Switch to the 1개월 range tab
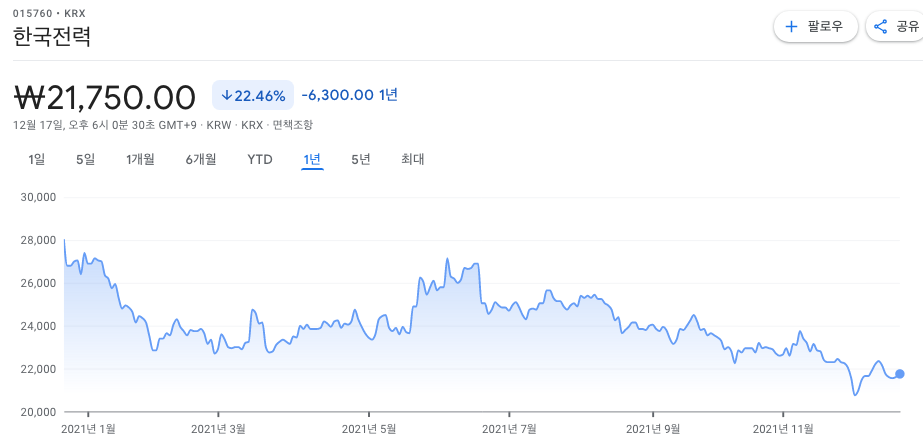The width and height of the screenshot is (923, 440). (140, 159)
